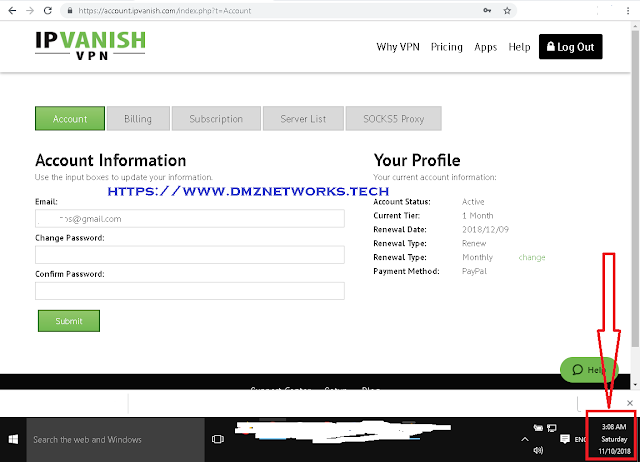Switch to the Billing tab
This screenshot has width=640, height=462.
[138, 118]
